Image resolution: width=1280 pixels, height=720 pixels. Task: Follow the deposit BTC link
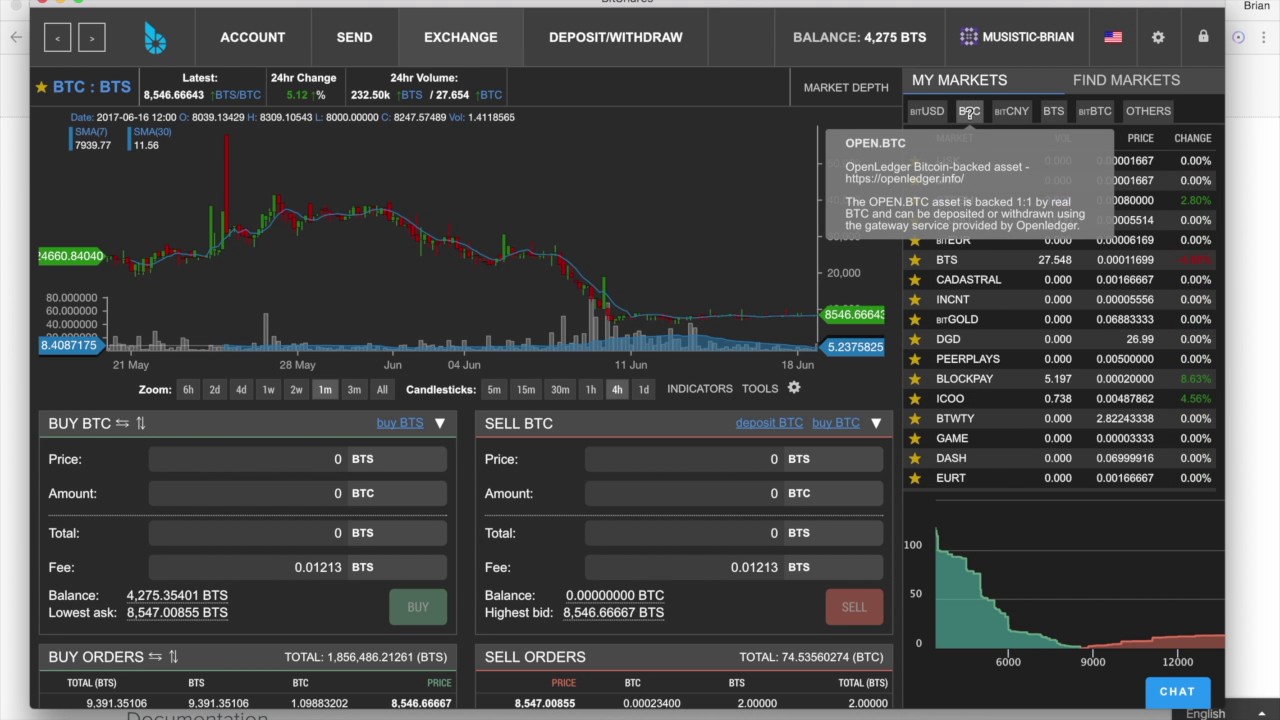point(769,423)
